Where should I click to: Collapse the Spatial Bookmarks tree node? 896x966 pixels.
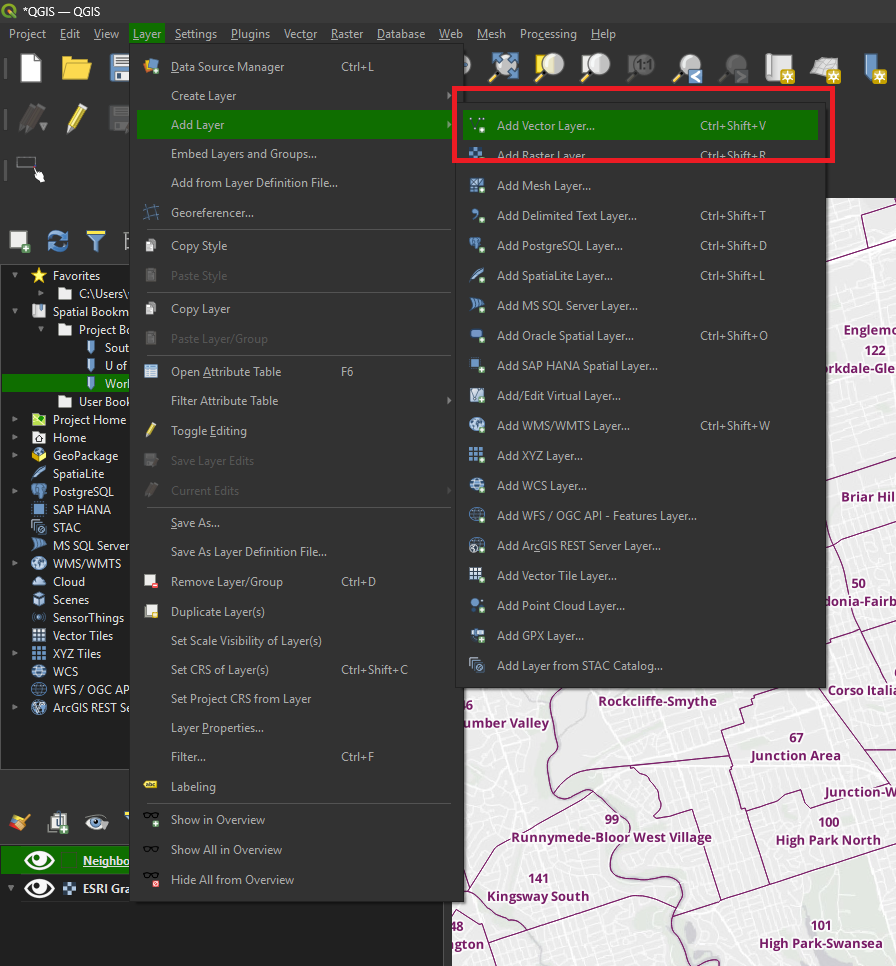click(15, 311)
